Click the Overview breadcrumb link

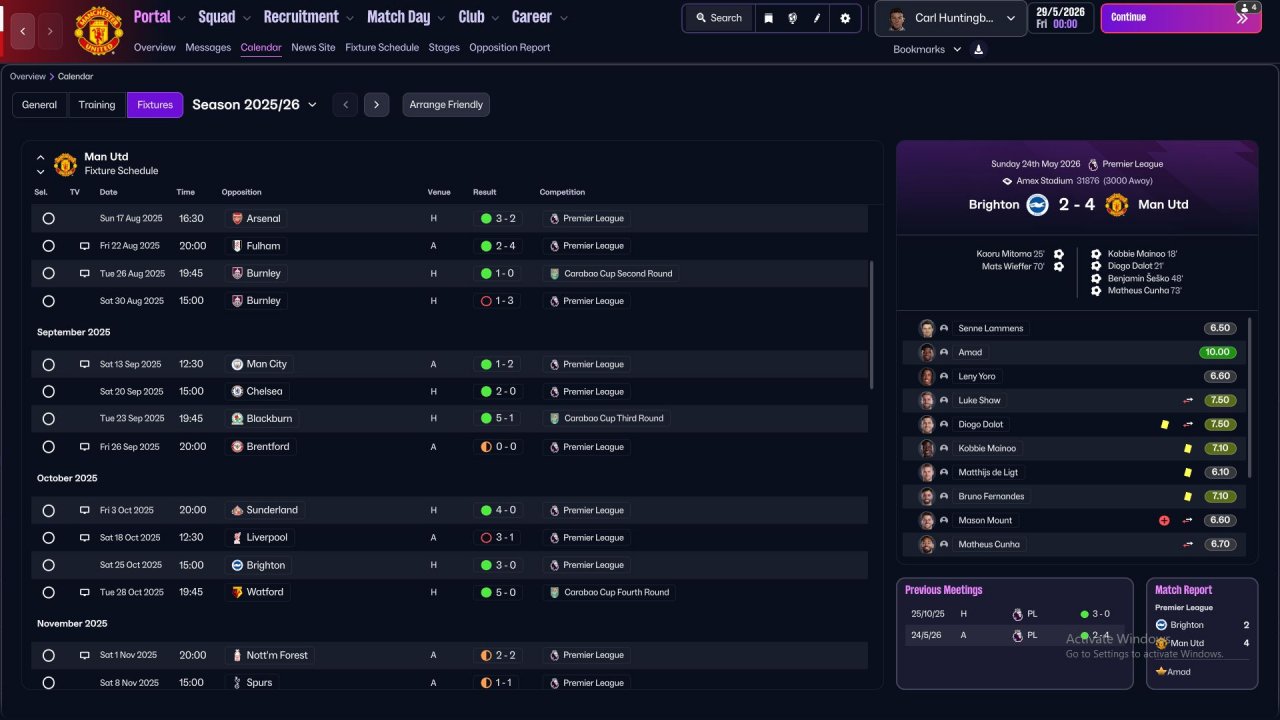(28, 76)
